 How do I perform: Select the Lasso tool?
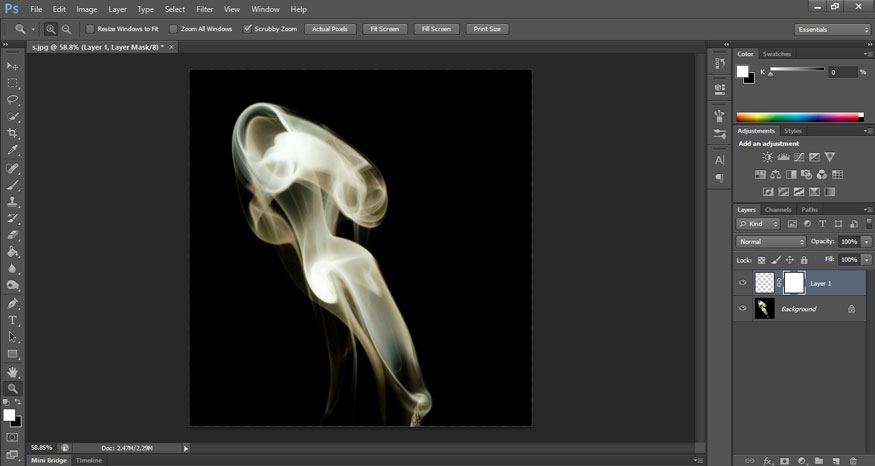click(12, 99)
